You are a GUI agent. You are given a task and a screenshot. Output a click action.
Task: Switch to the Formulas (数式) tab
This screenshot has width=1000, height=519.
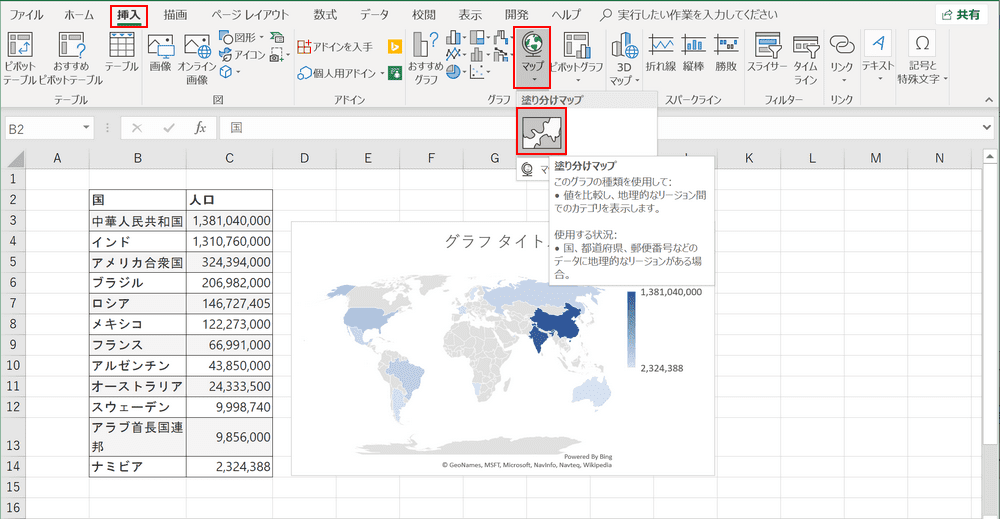325,15
